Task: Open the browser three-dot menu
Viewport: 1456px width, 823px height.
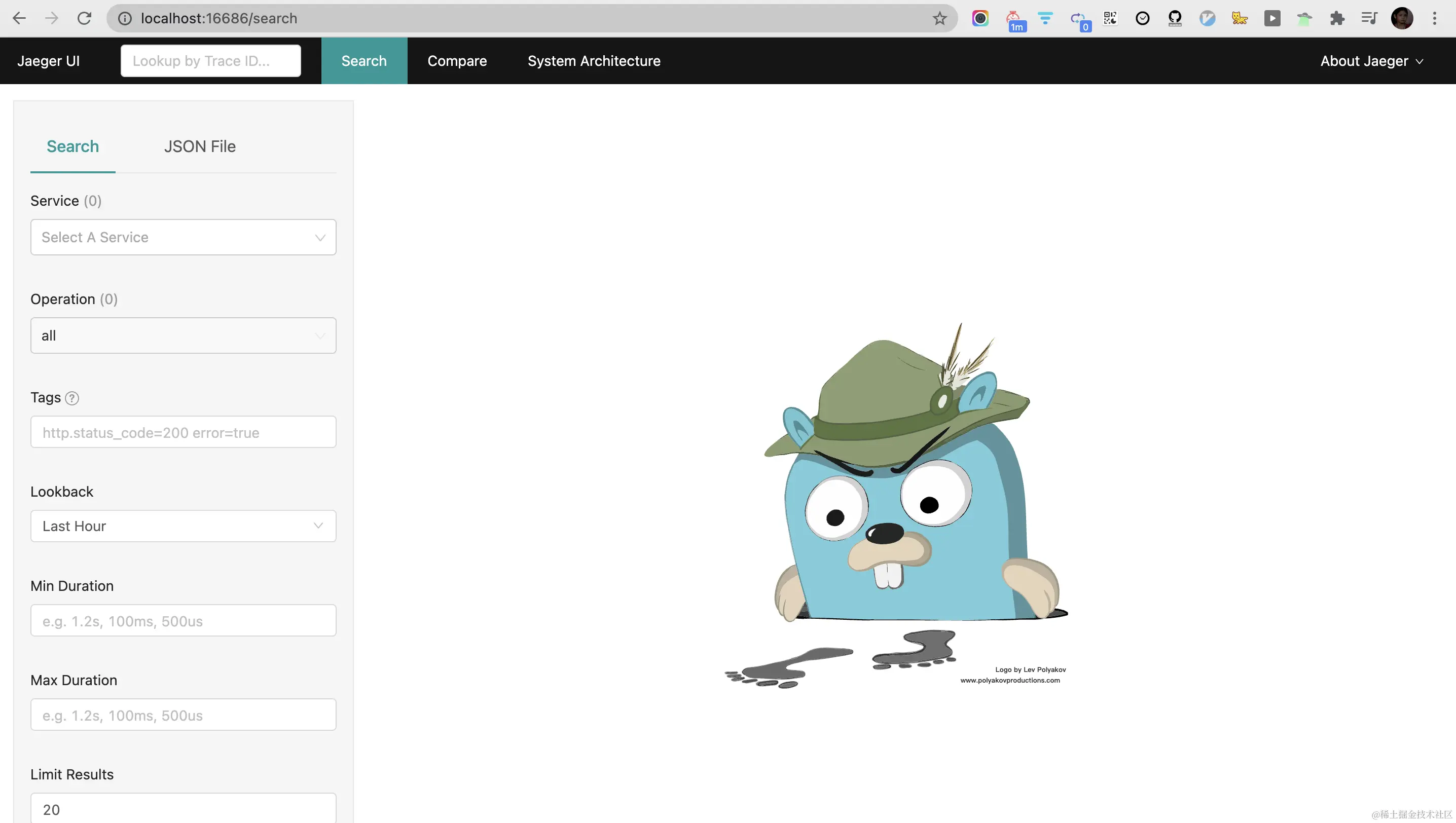Action: click(1434, 19)
